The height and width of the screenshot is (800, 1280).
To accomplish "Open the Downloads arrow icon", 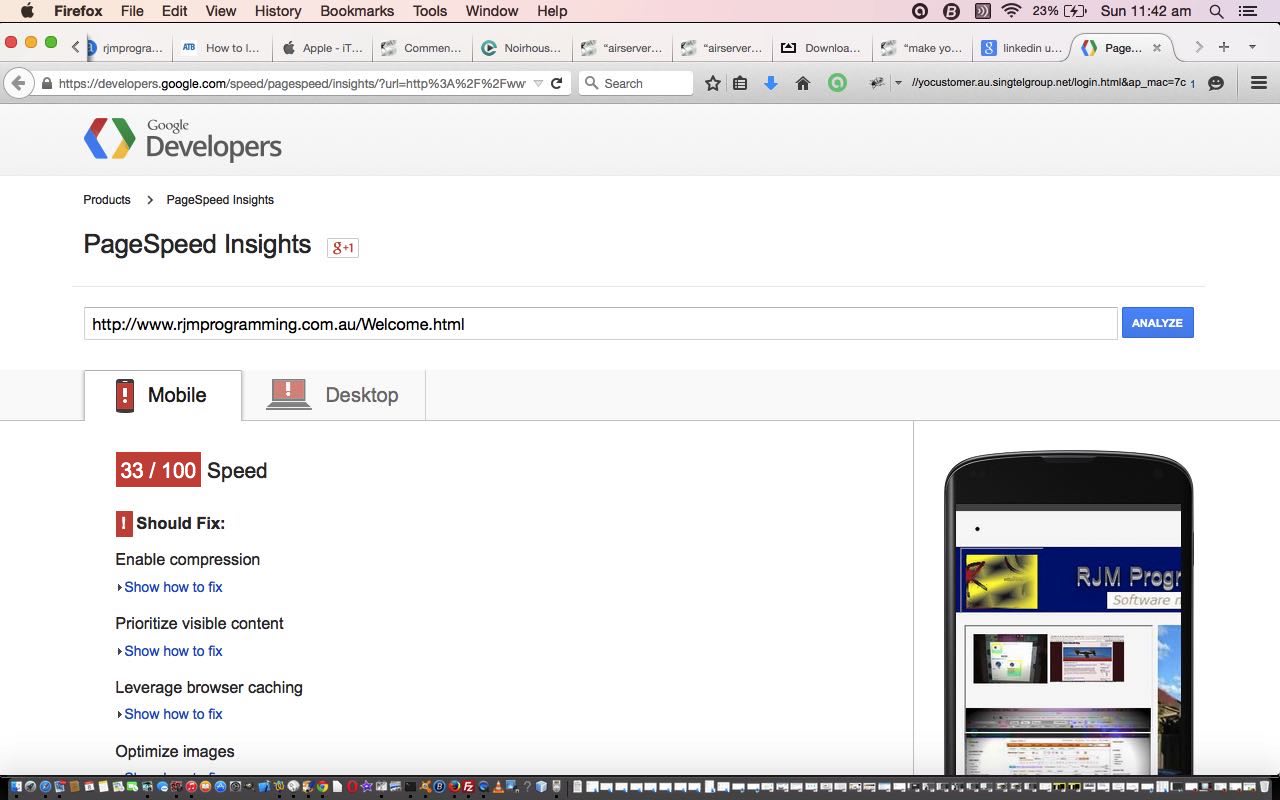I will click(x=771, y=83).
